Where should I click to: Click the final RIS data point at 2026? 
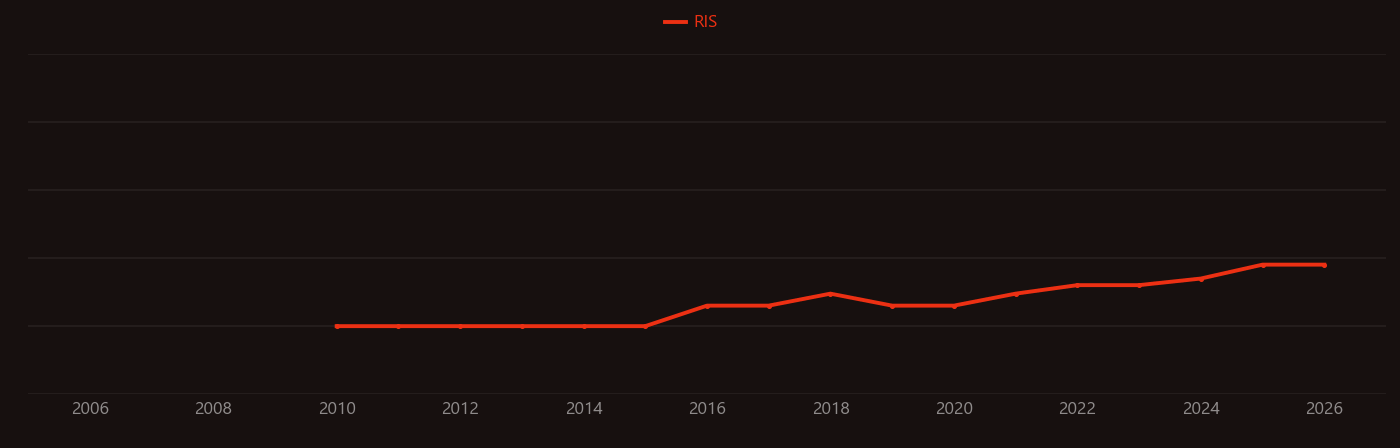point(1325,265)
